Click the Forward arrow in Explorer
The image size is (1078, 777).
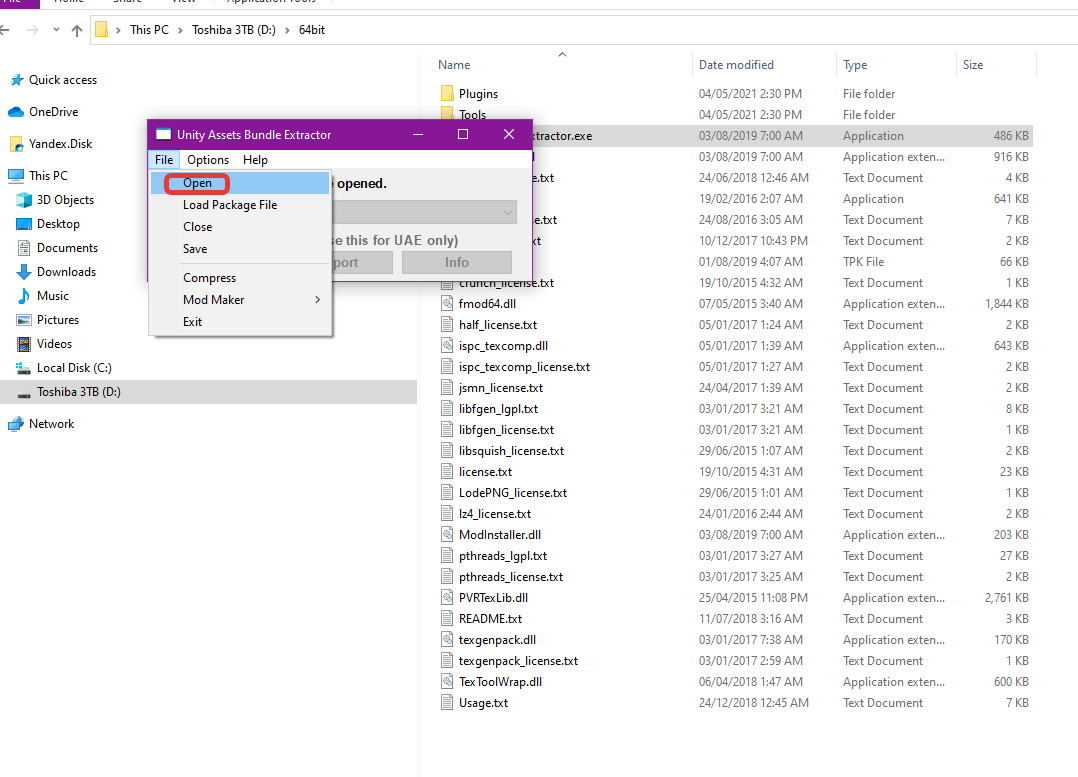[x=32, y=30]
